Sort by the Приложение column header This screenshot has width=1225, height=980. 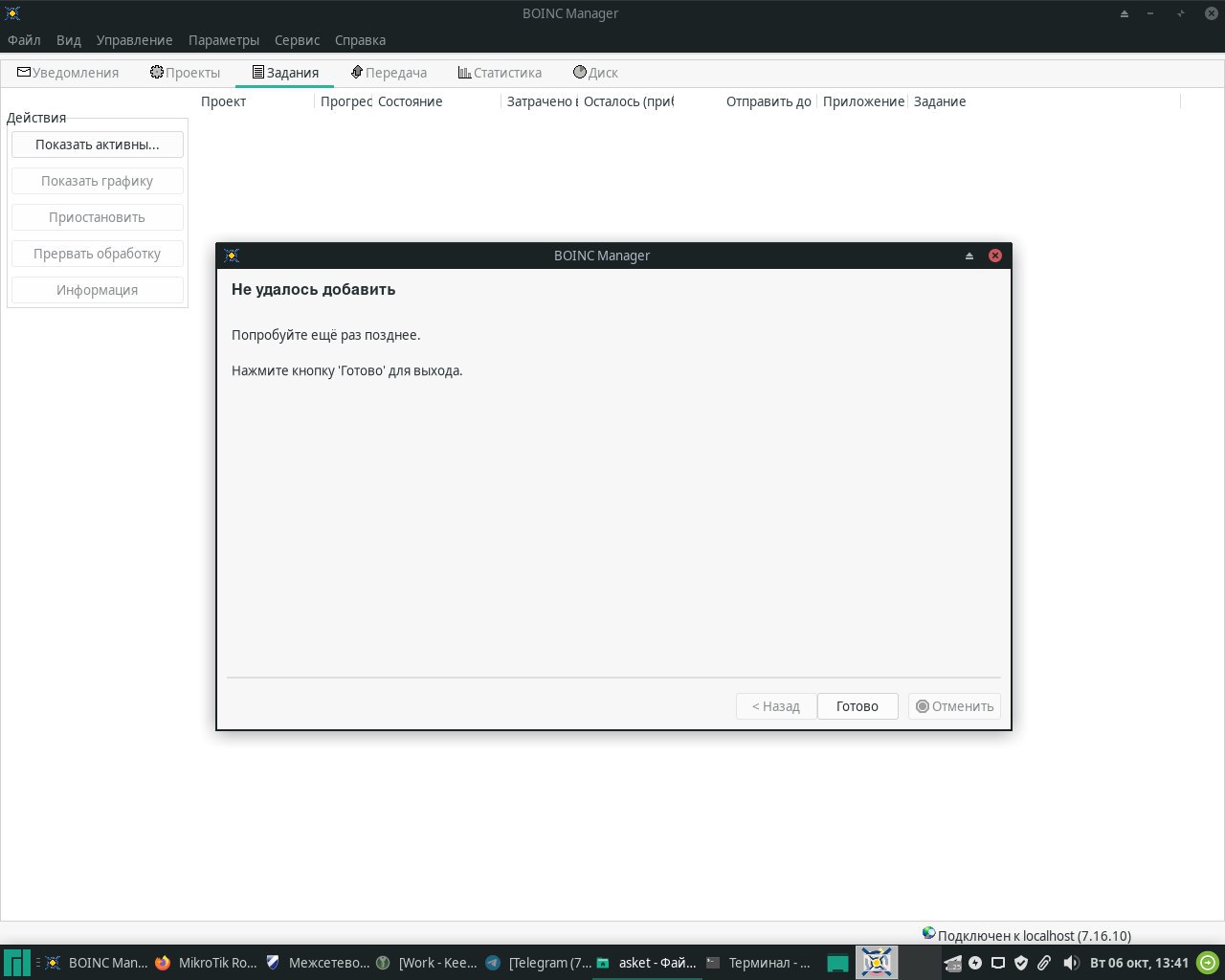click(863, 101)
